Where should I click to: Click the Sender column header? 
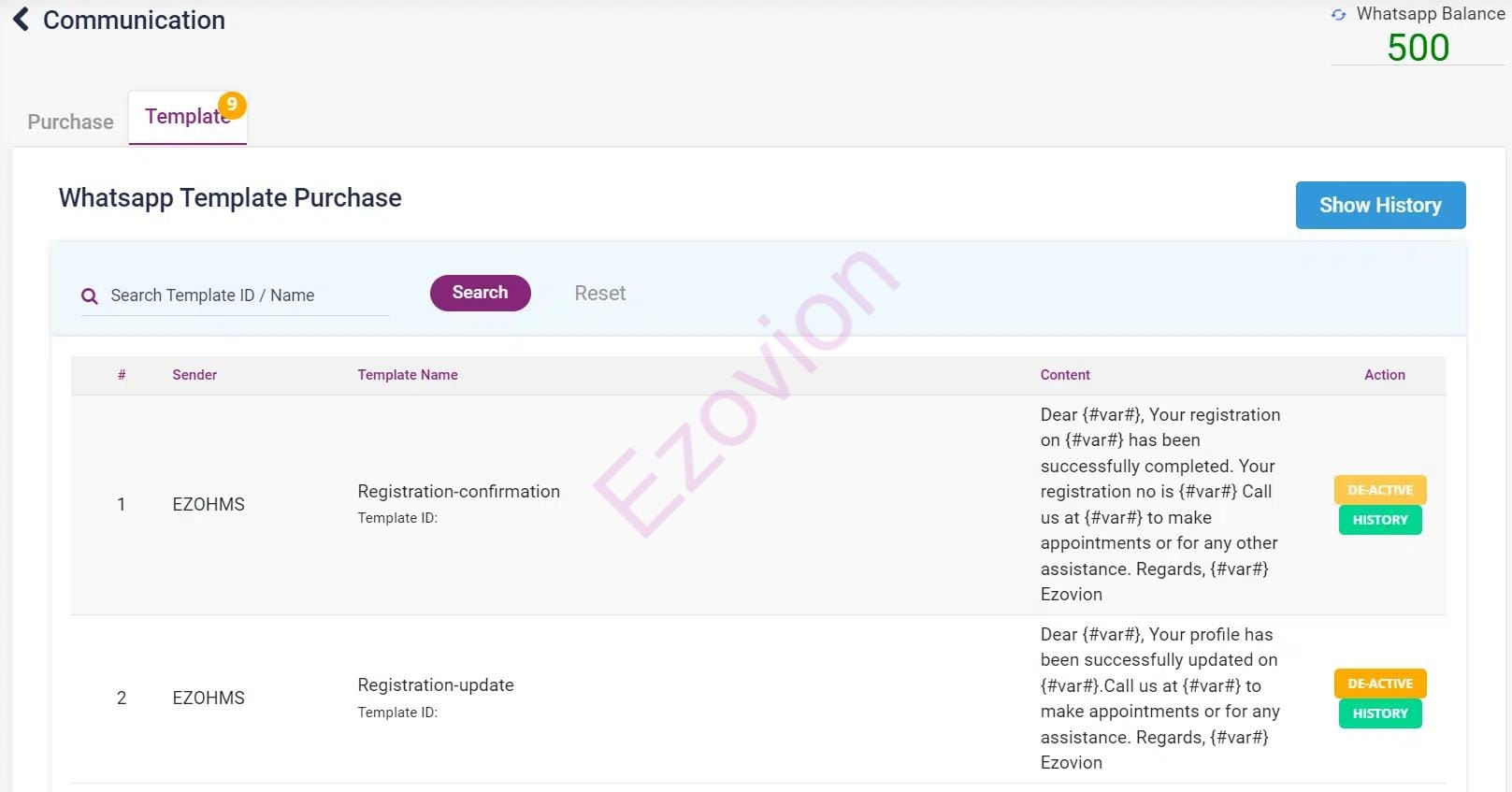pyautogui.click(x=194, y=375)
